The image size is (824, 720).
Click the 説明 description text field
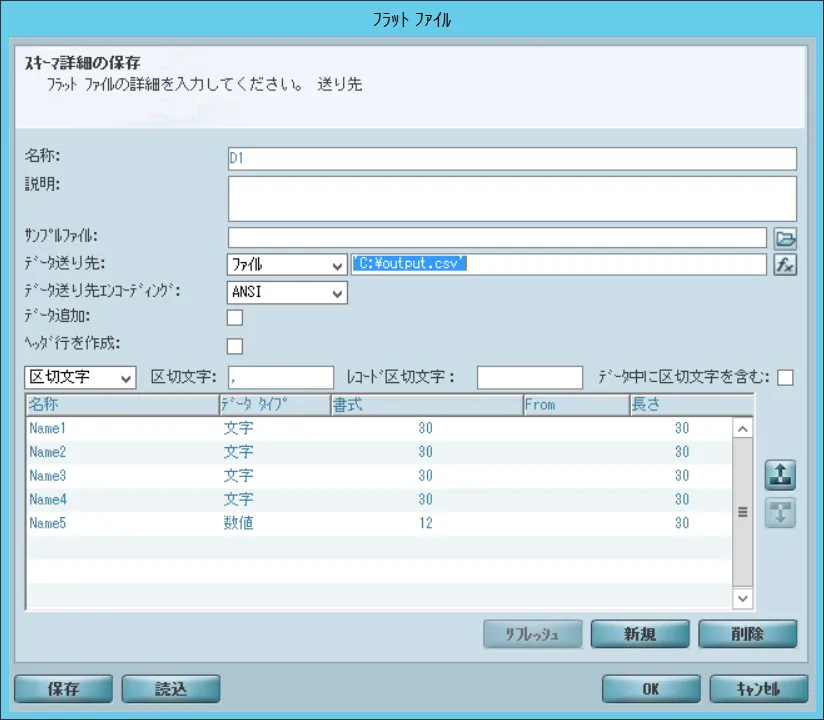pyautogui.click(x=512, y=198)
